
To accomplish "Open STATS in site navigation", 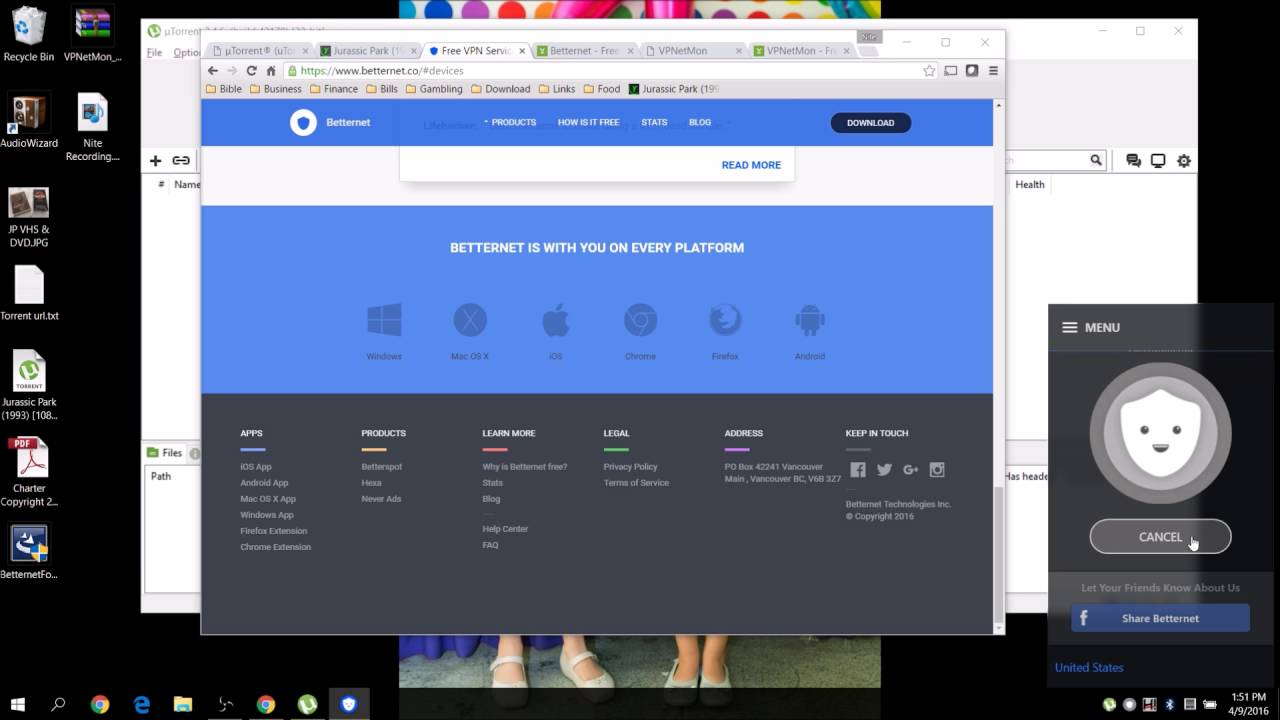I will (x=654, y=122).
